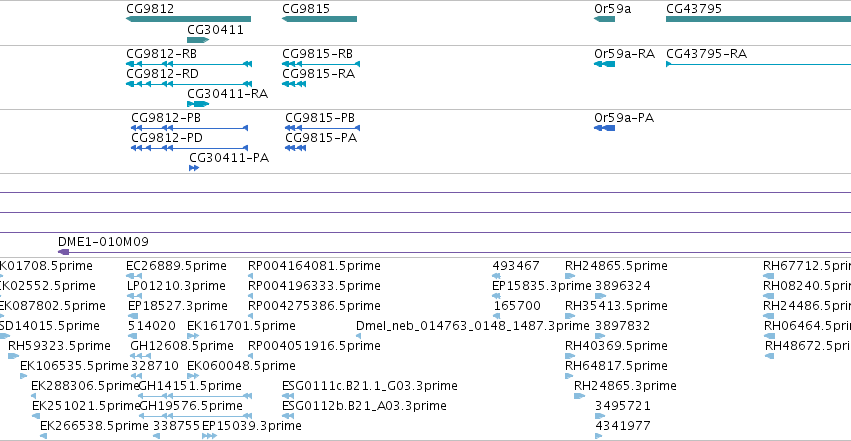Screen dimensions: 851x441
Task: Click the CG43795-RA transcript line
Action: click(x=758, y=64)
